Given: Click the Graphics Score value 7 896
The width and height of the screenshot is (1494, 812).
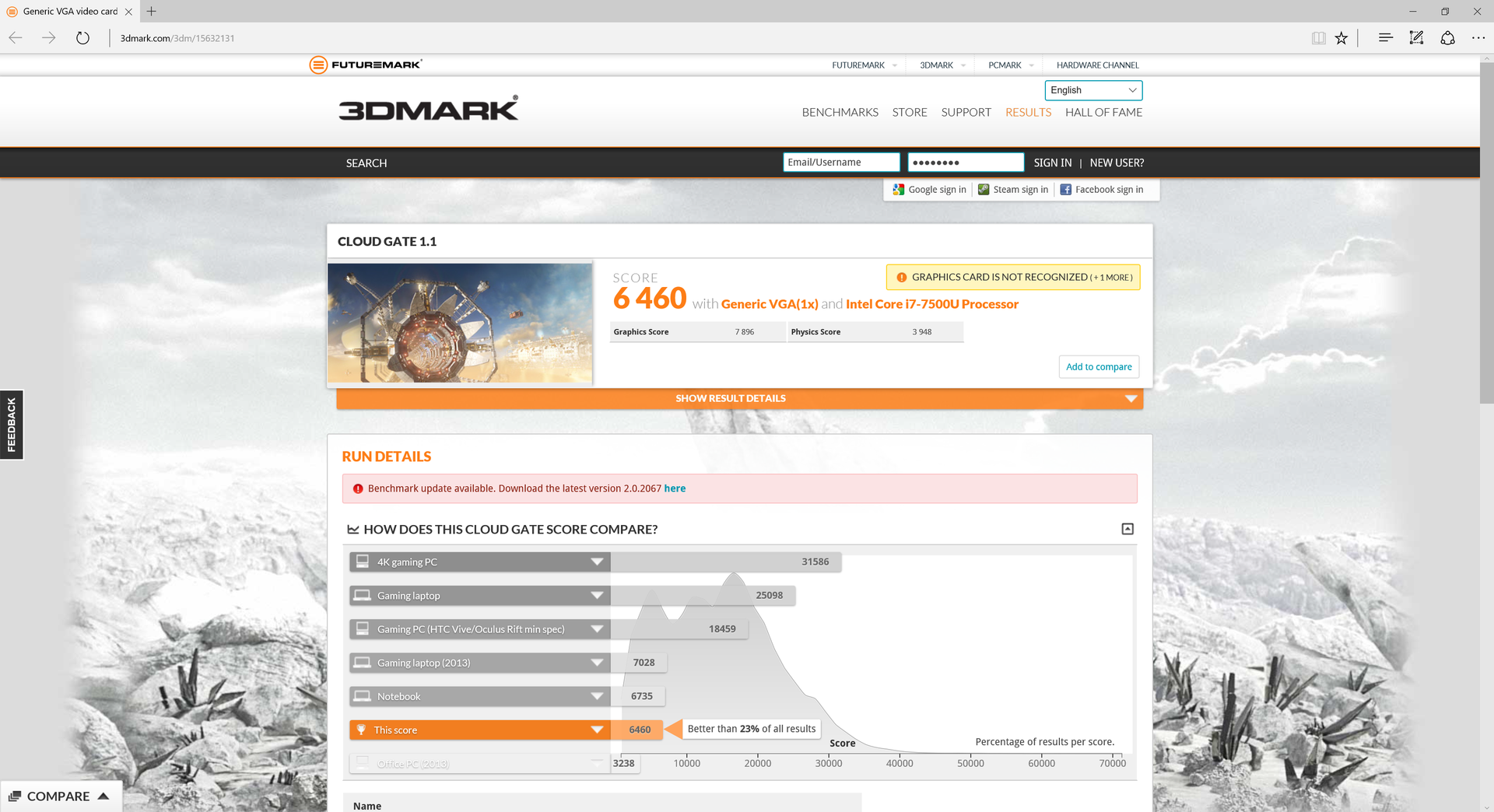Looking at the screenshot, I should click(x=745, y=332).
